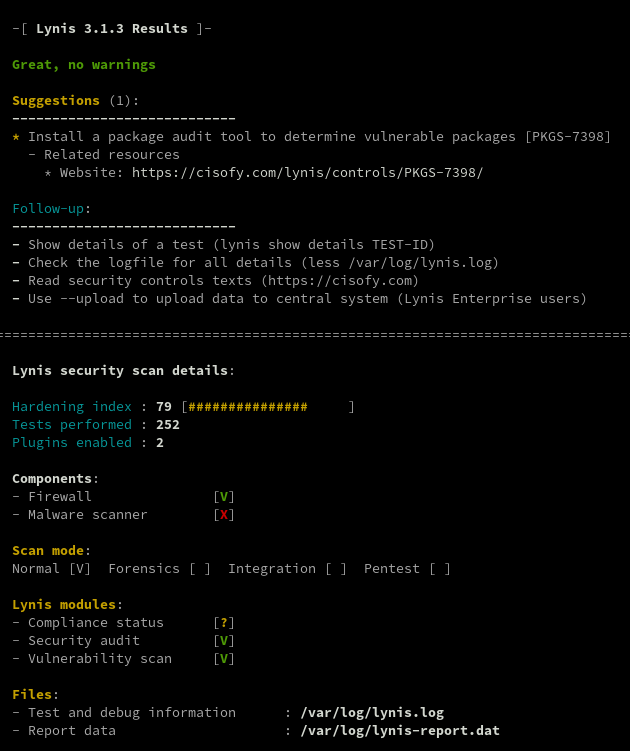Click the Vulnerability scan V status marker
This screenshot has width=630, height=751.
click(x=224, y=659)
